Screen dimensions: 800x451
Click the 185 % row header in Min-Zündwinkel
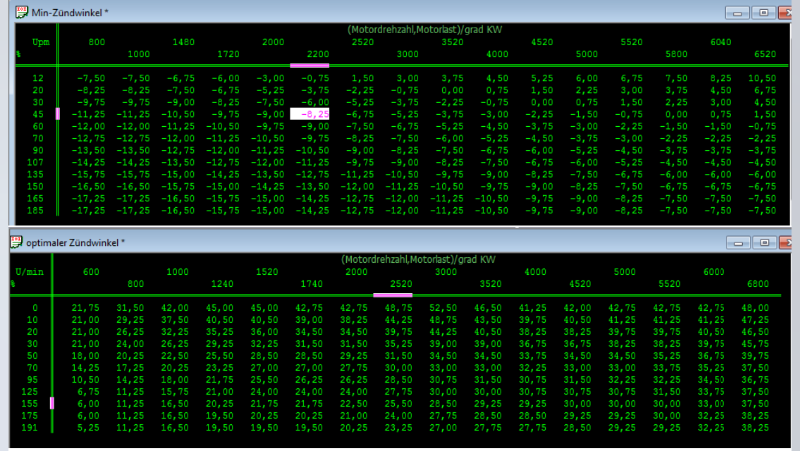coord(37,210)
